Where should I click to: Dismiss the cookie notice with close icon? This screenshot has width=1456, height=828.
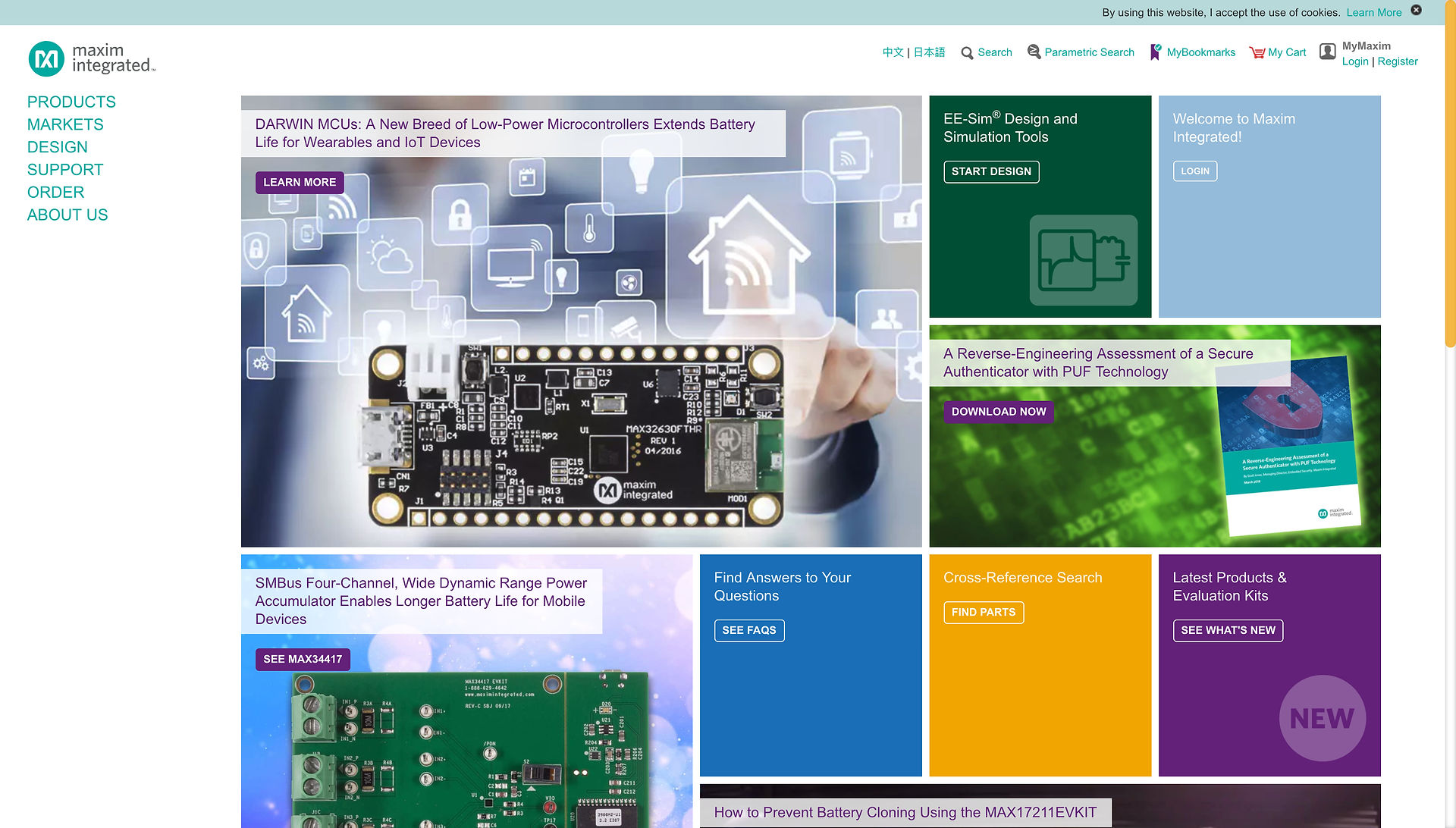pyautogui.click(x=1416, y=11)
